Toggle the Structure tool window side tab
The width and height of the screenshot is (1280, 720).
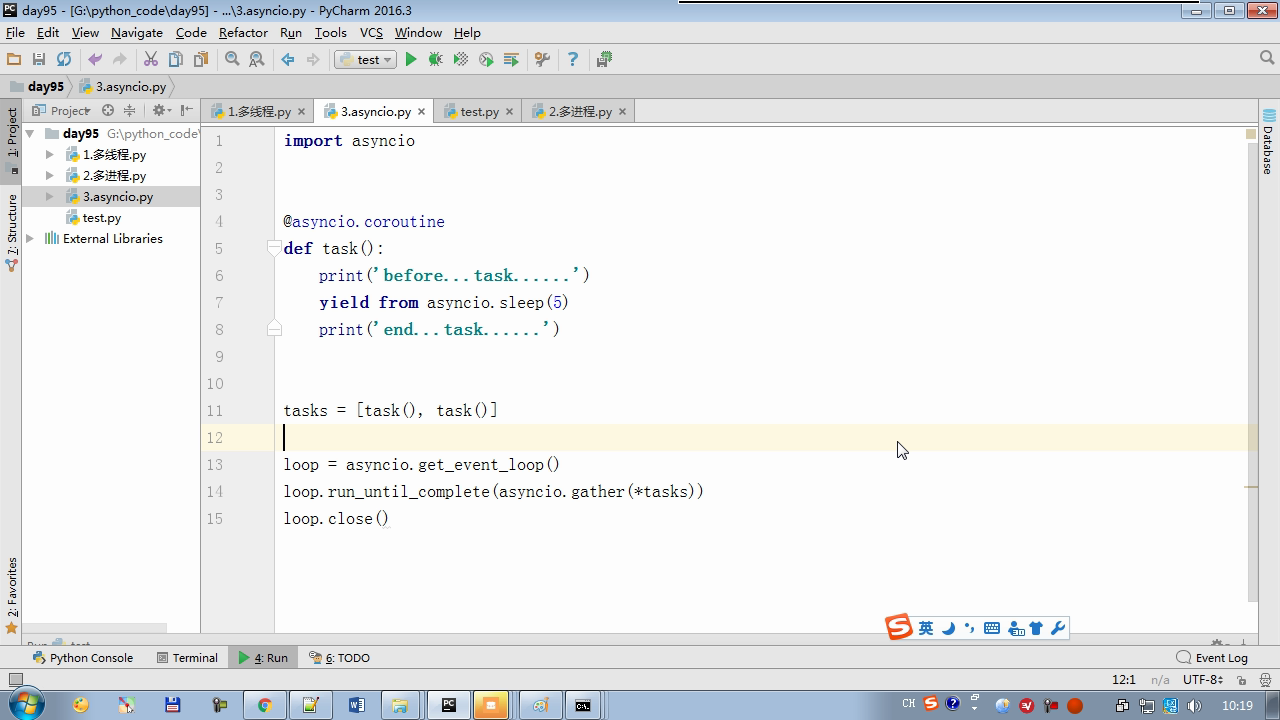(12, 225)
